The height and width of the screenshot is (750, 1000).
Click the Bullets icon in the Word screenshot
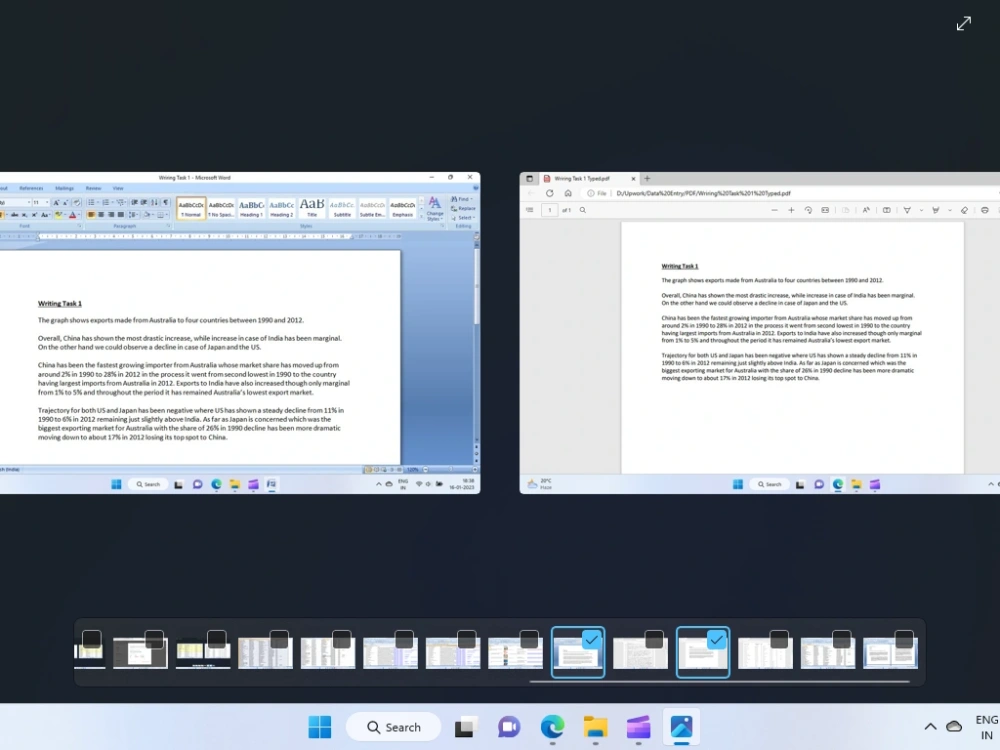pos(91,202)
